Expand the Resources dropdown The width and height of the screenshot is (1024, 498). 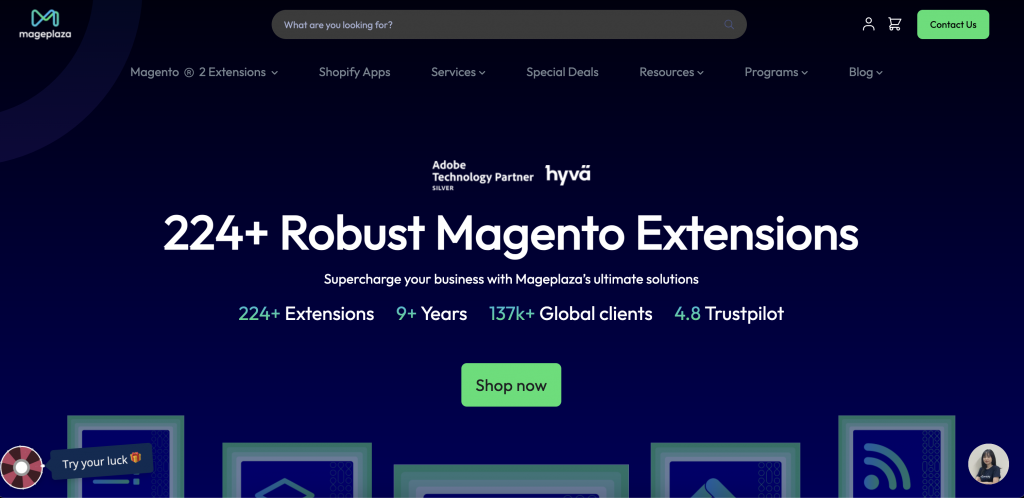(x=671, y=72)
